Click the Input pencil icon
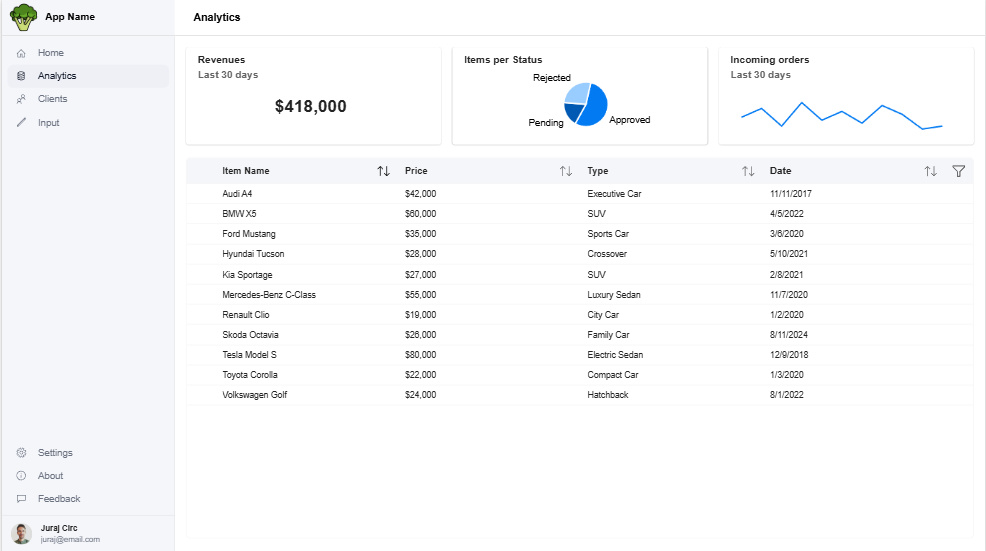This screenshot has width=986, height=551. 21,123
